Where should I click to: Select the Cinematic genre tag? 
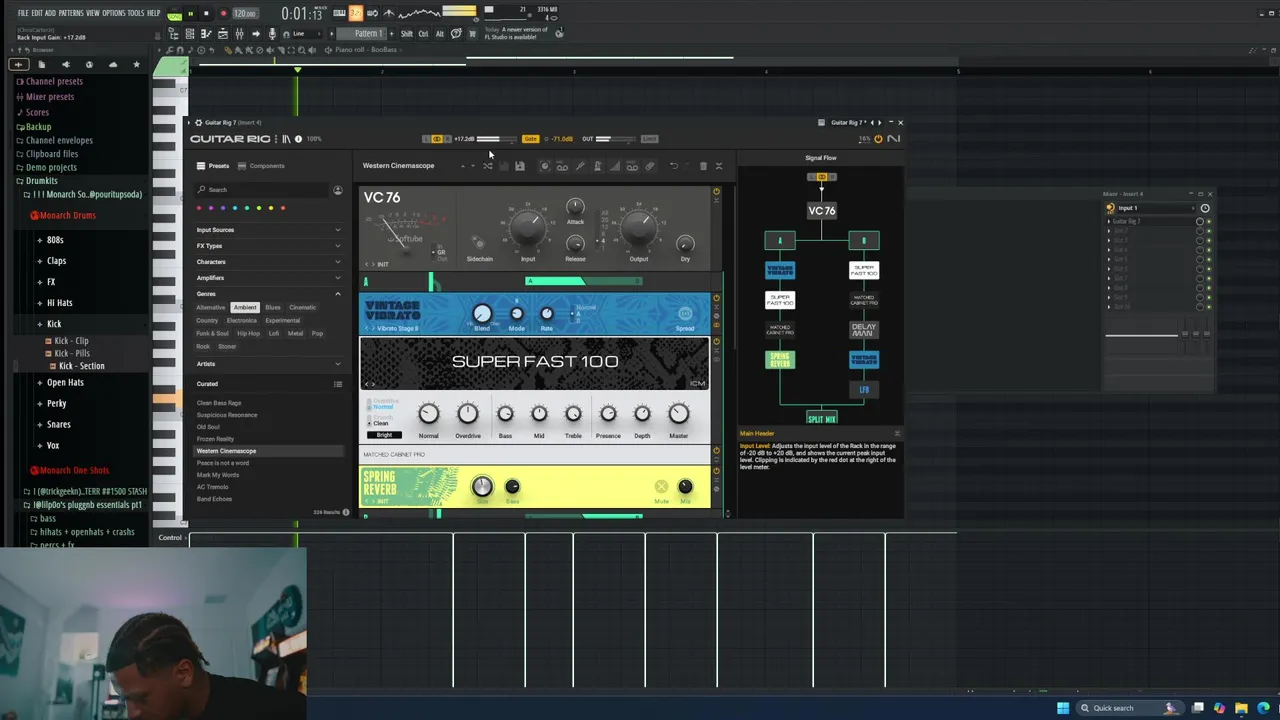click(302, 307)
